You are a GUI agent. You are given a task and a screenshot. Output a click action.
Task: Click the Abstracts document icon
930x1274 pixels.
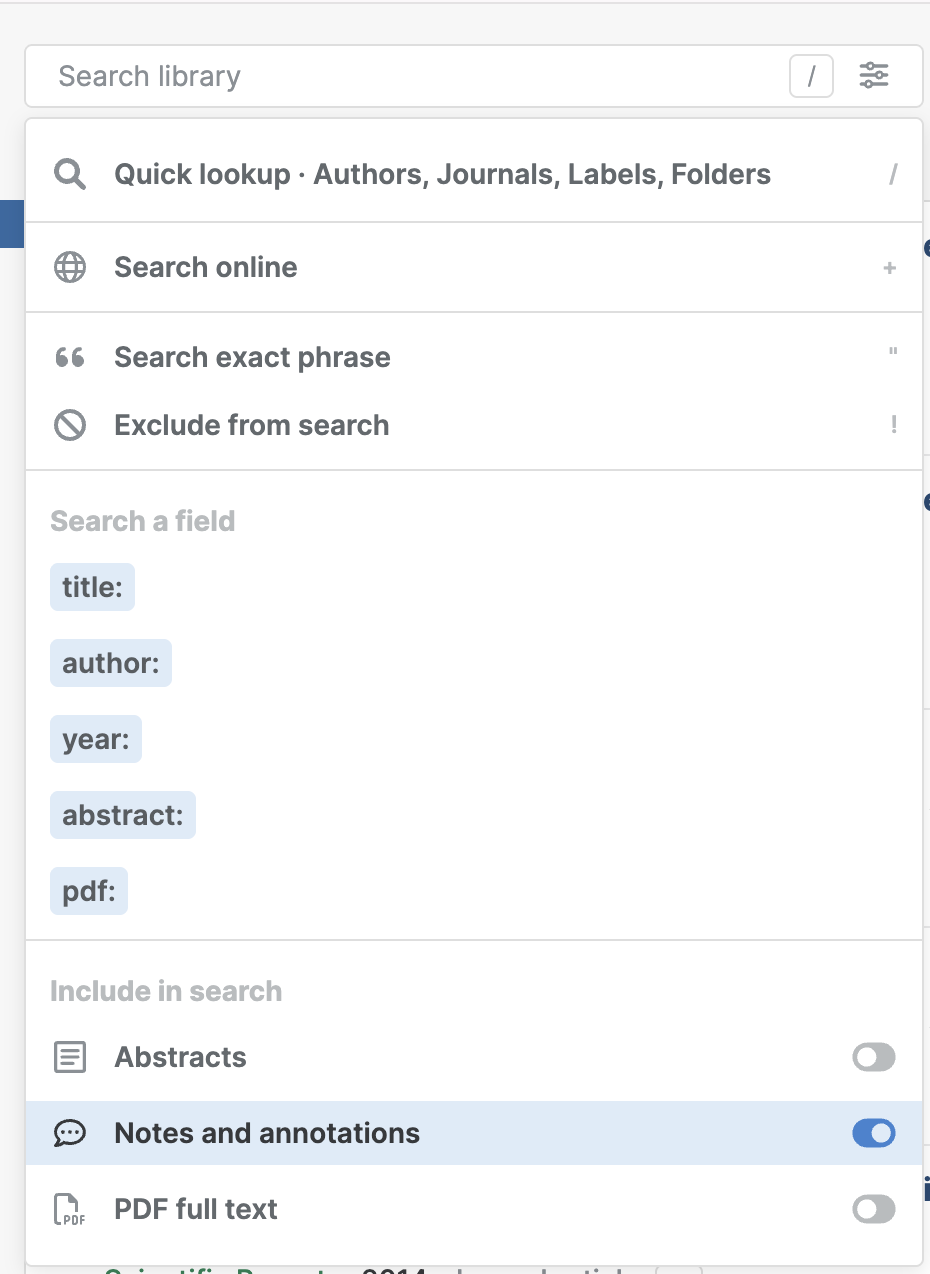[x=70, y=1058]
